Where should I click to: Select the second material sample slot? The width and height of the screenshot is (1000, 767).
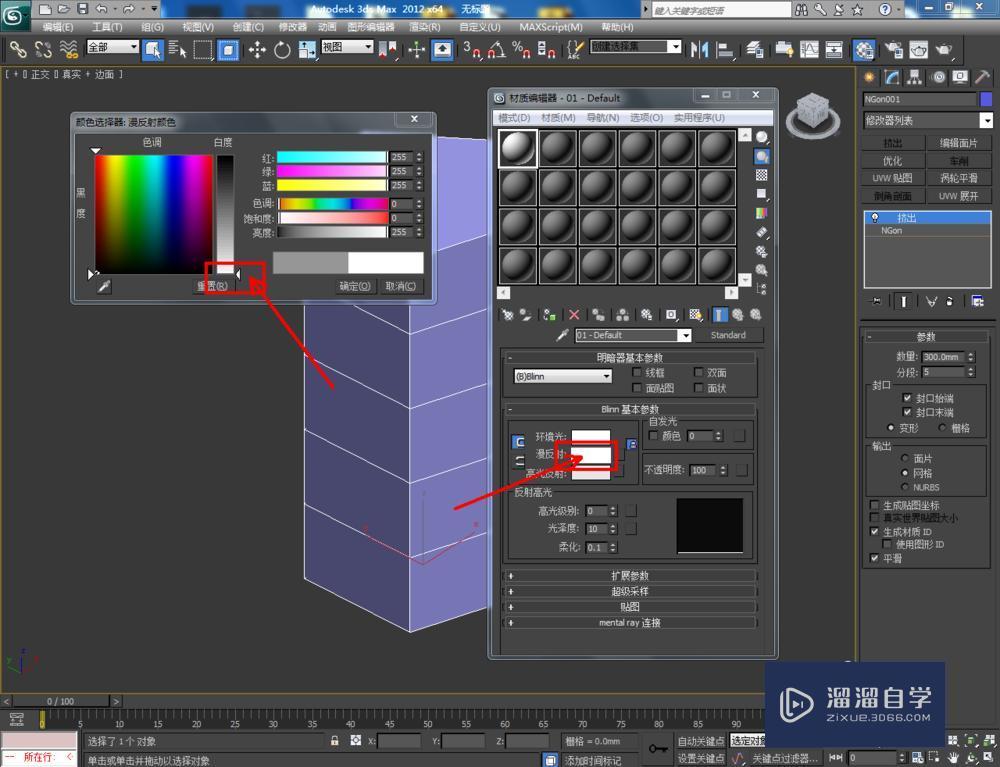(x=557, y=149)
